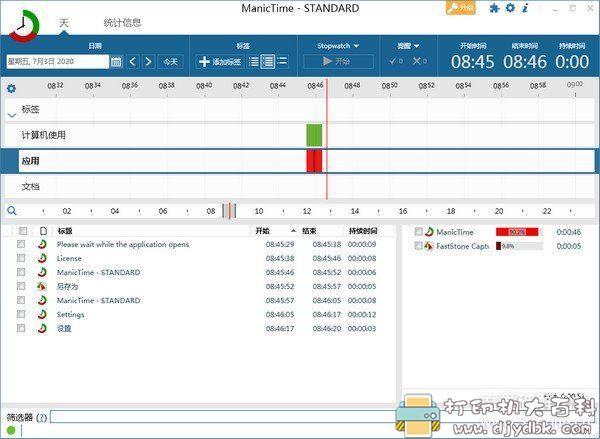Screen dimensions: 600x439
Task: Collapse the 标签 timeline chevron
Action: (12, 115)
